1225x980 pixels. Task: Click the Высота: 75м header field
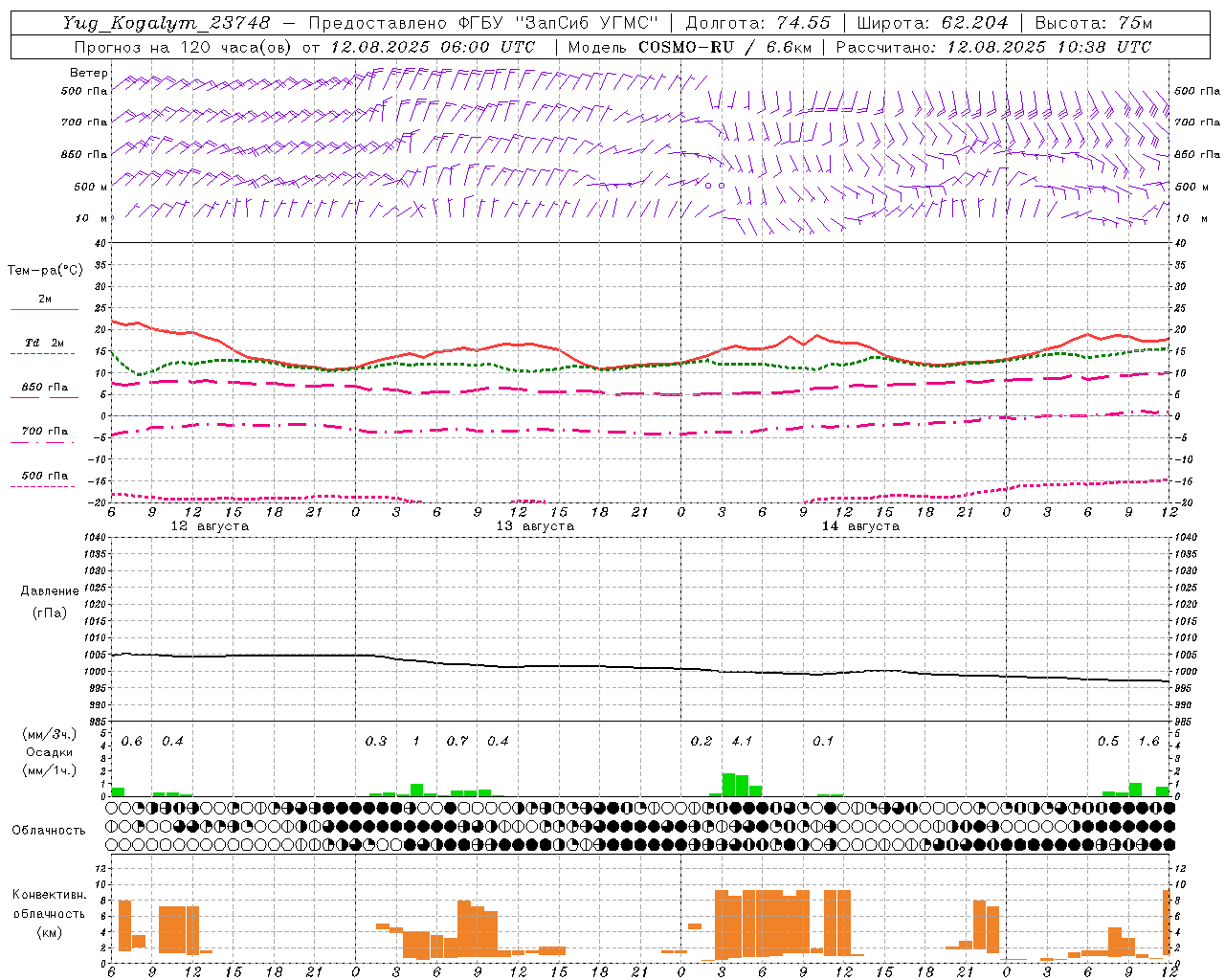point(1093,23)
